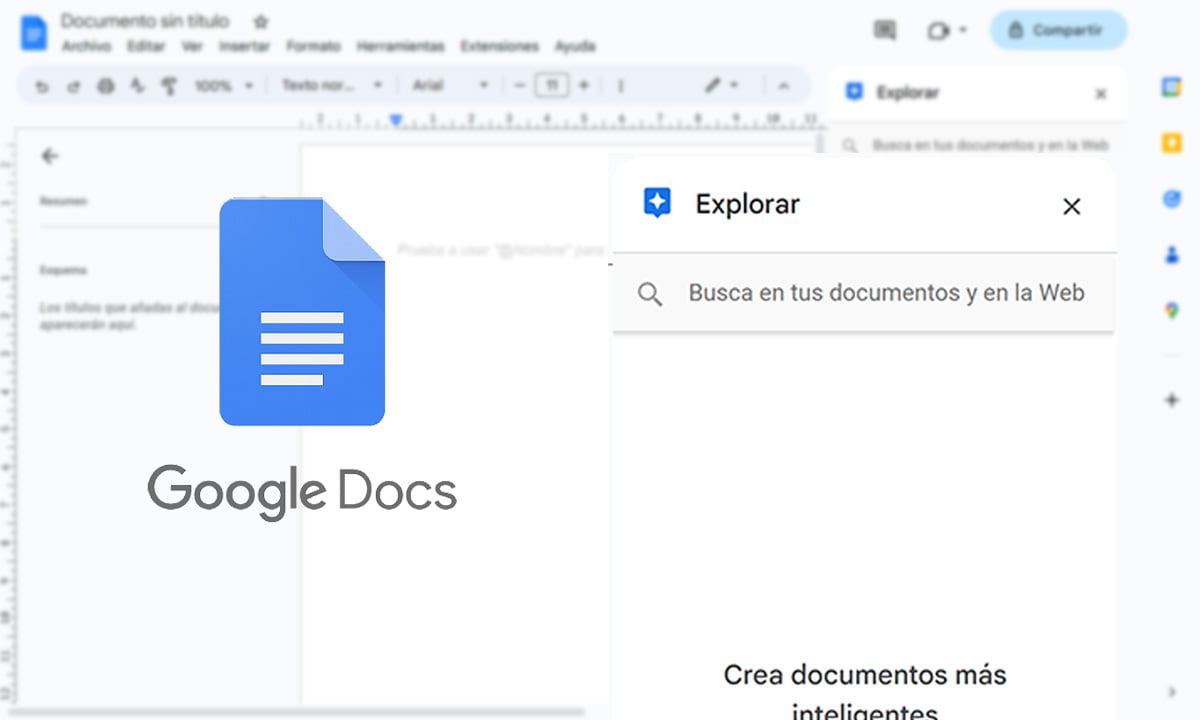
Task: Open the Insertar menu
Action: coord(244,46)
